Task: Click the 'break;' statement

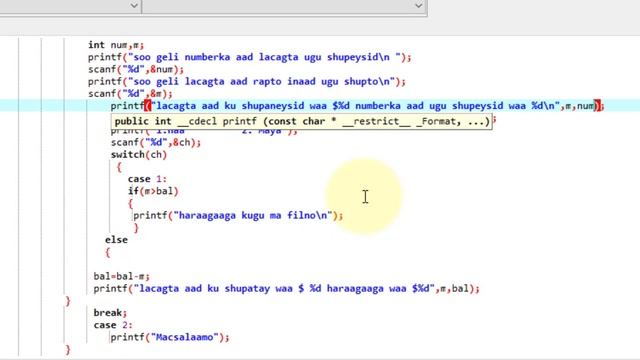Action: pos(110,313)
